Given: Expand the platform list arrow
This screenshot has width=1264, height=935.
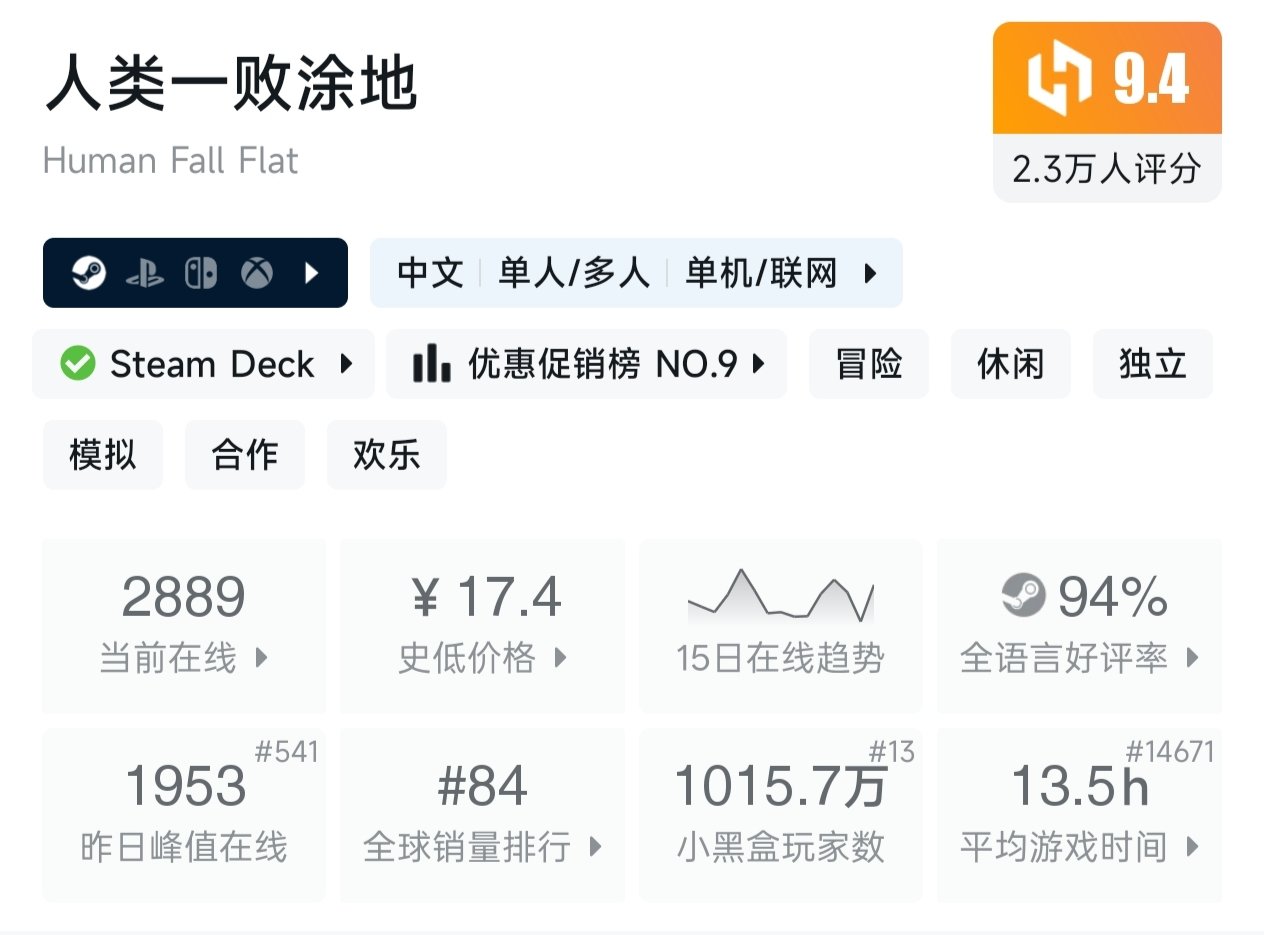Looking at the screenshot, I should [313, 273].
